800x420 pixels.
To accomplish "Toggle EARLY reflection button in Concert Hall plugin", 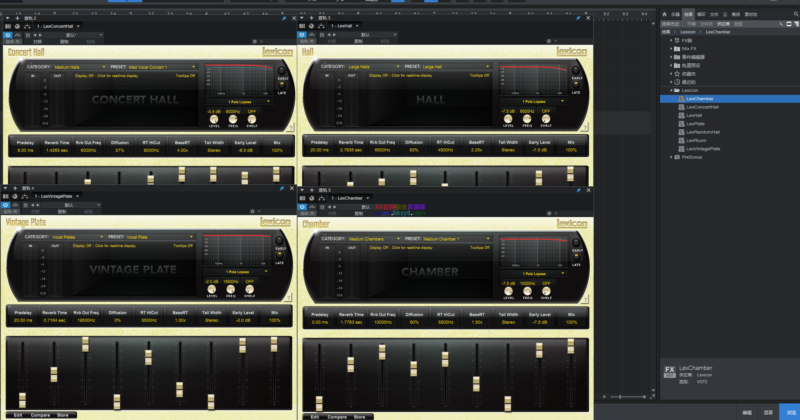I will pos(282,71).
